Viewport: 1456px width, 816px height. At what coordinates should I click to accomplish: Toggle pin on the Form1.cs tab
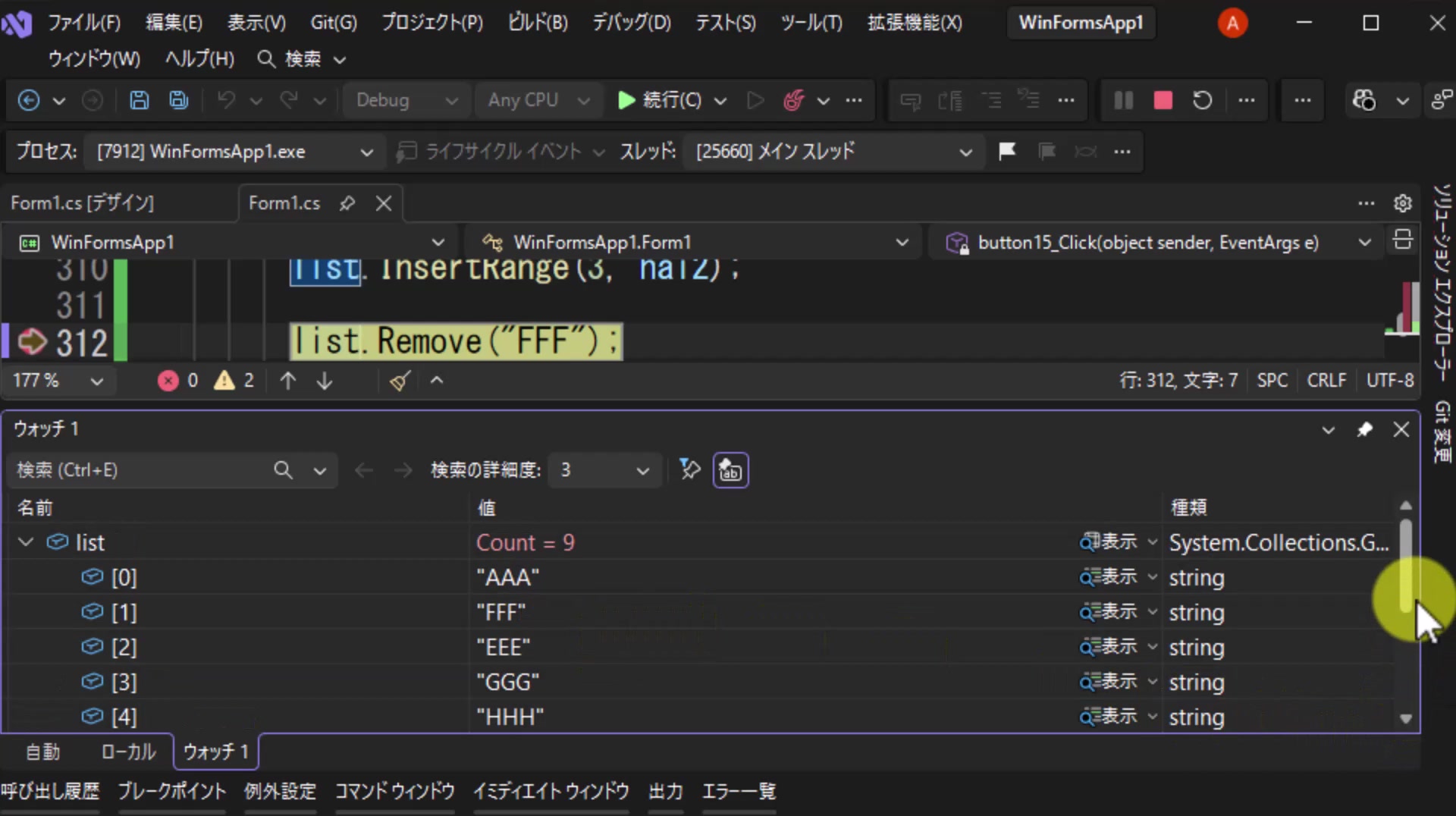pyautogui.click(x=347, y=203)
